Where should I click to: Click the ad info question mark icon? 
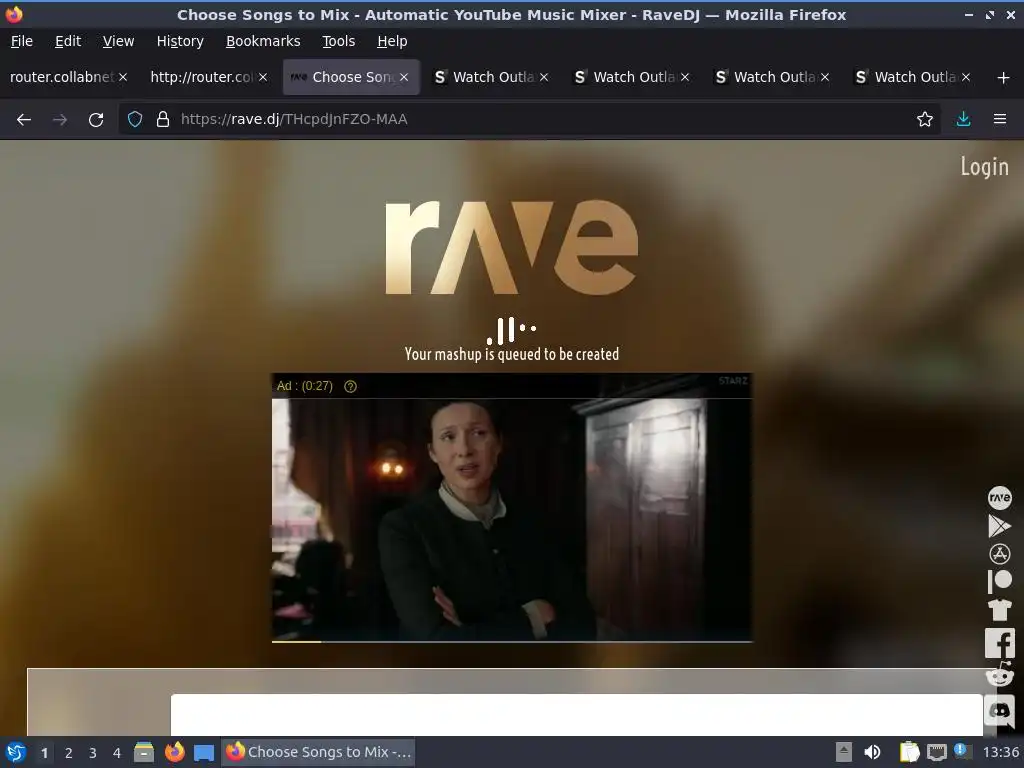350,386
